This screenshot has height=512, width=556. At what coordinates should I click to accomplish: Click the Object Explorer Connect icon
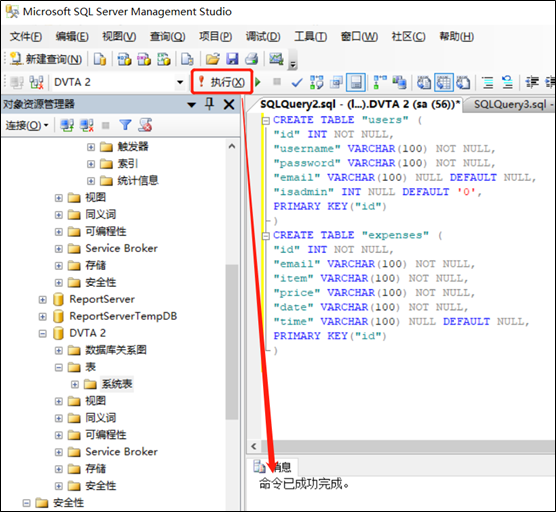(67, 125)
